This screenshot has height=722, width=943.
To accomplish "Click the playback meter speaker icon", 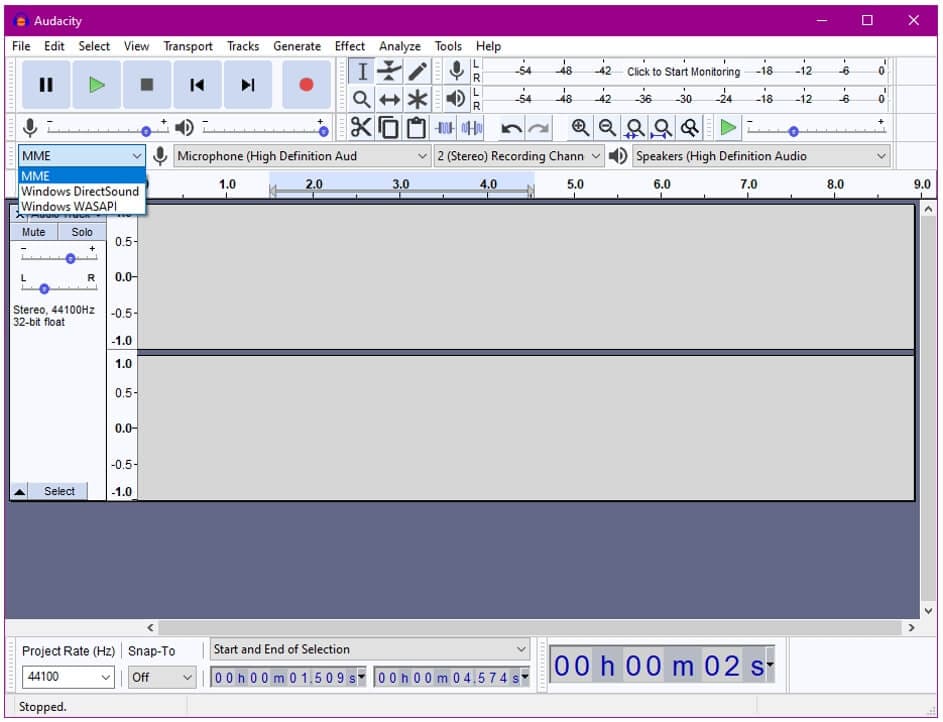I will [x=456, y=99].
